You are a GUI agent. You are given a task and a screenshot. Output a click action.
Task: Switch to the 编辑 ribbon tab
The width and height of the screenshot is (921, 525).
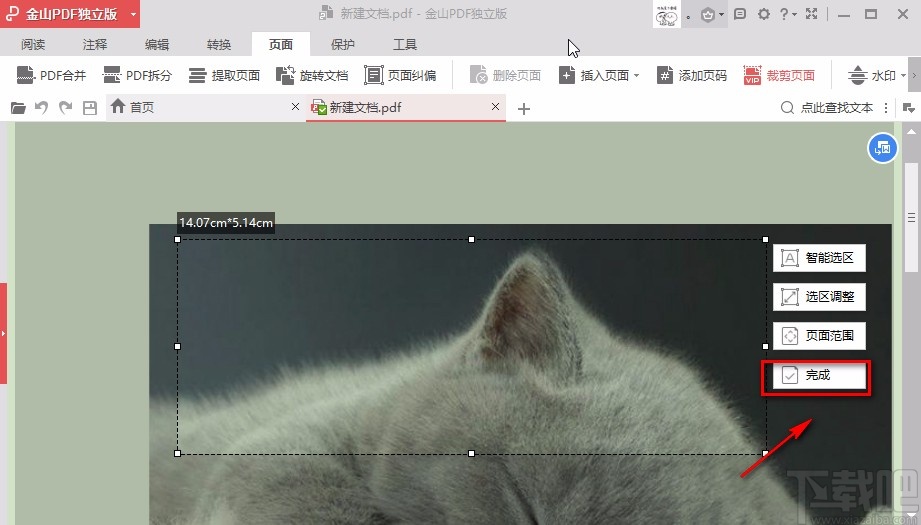pos(157,44)
